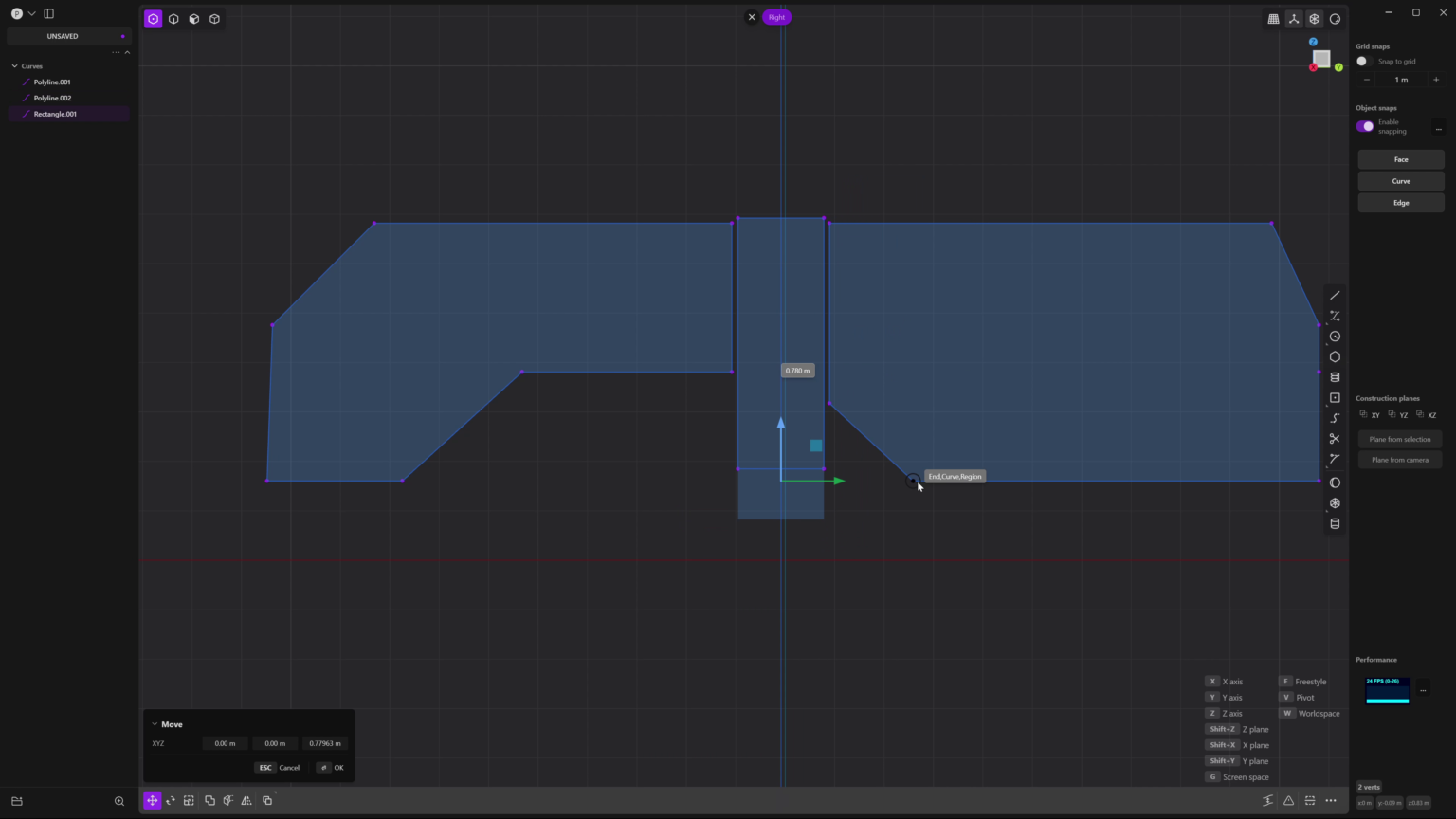Switch to edge selection mode
This screenshot has height=819, width=1456.
tap(173, 19)
